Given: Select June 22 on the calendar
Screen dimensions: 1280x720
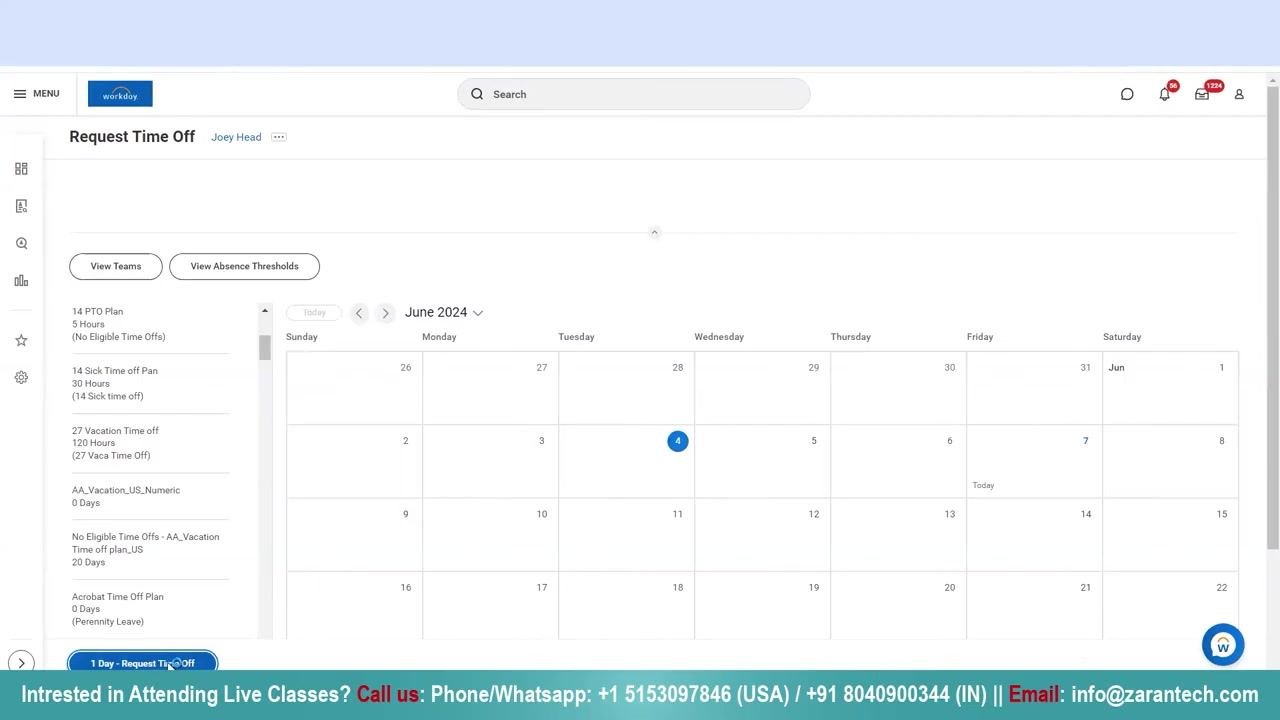Looking at the screenshot, I should 1171,606.
